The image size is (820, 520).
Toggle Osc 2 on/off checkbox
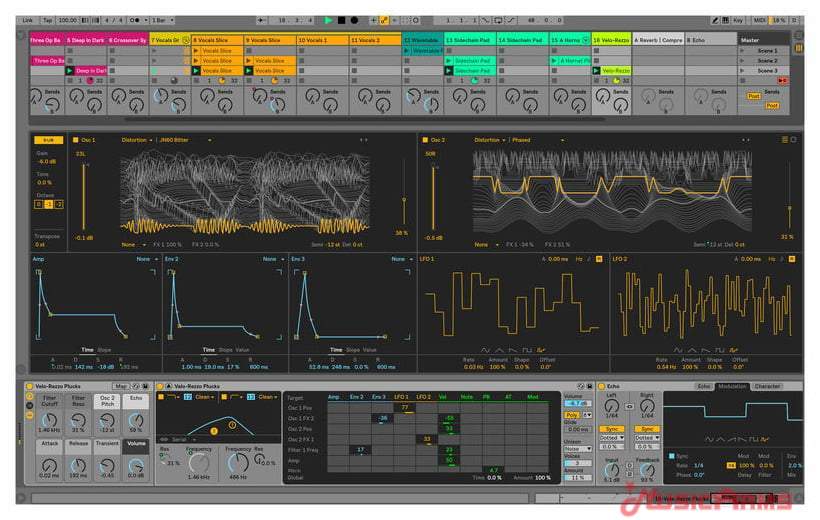point(425,140)
